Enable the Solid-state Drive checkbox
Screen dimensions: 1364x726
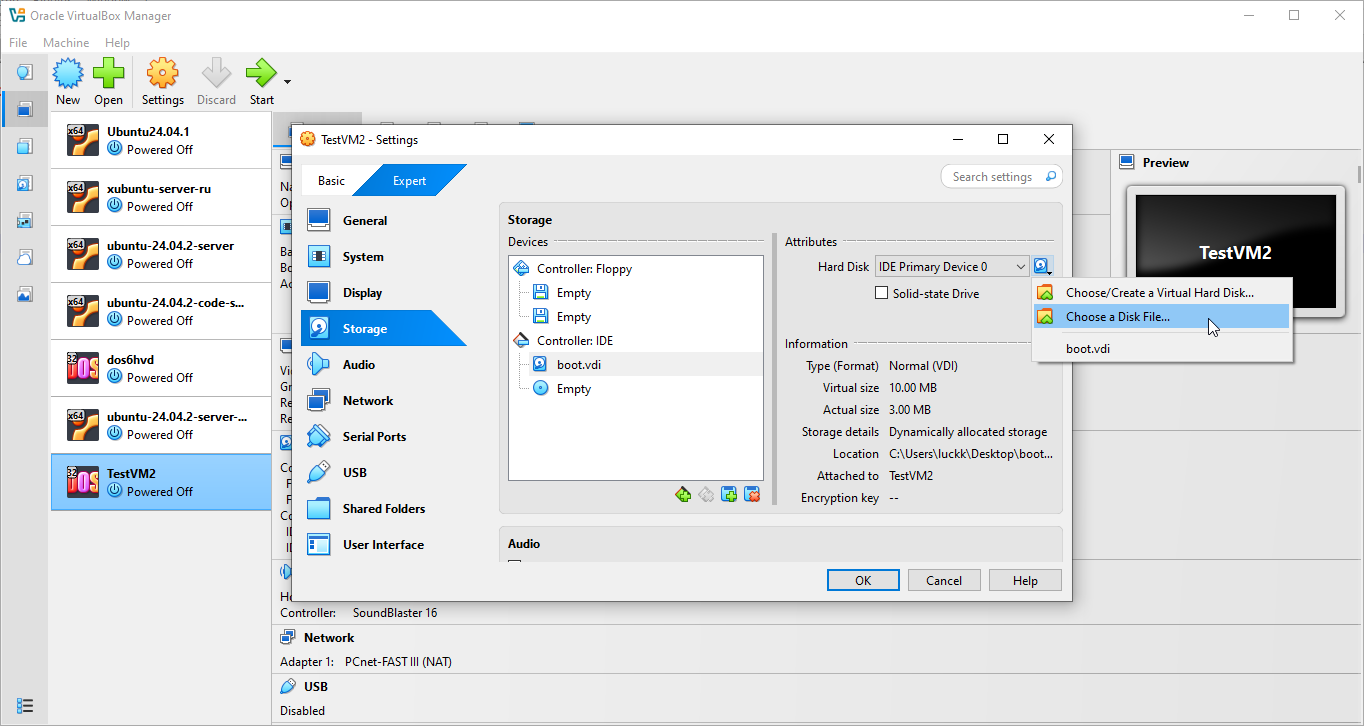point(881,293)
